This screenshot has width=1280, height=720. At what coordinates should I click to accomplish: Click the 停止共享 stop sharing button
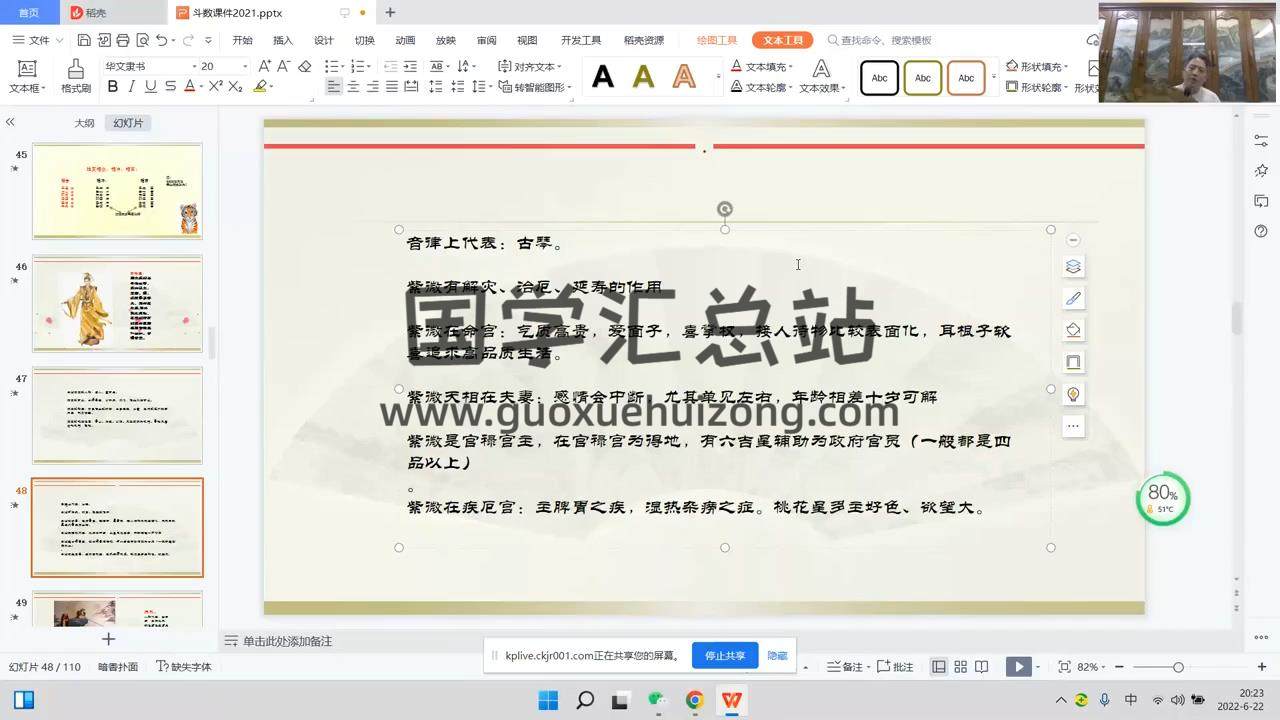tap(725, 656)
